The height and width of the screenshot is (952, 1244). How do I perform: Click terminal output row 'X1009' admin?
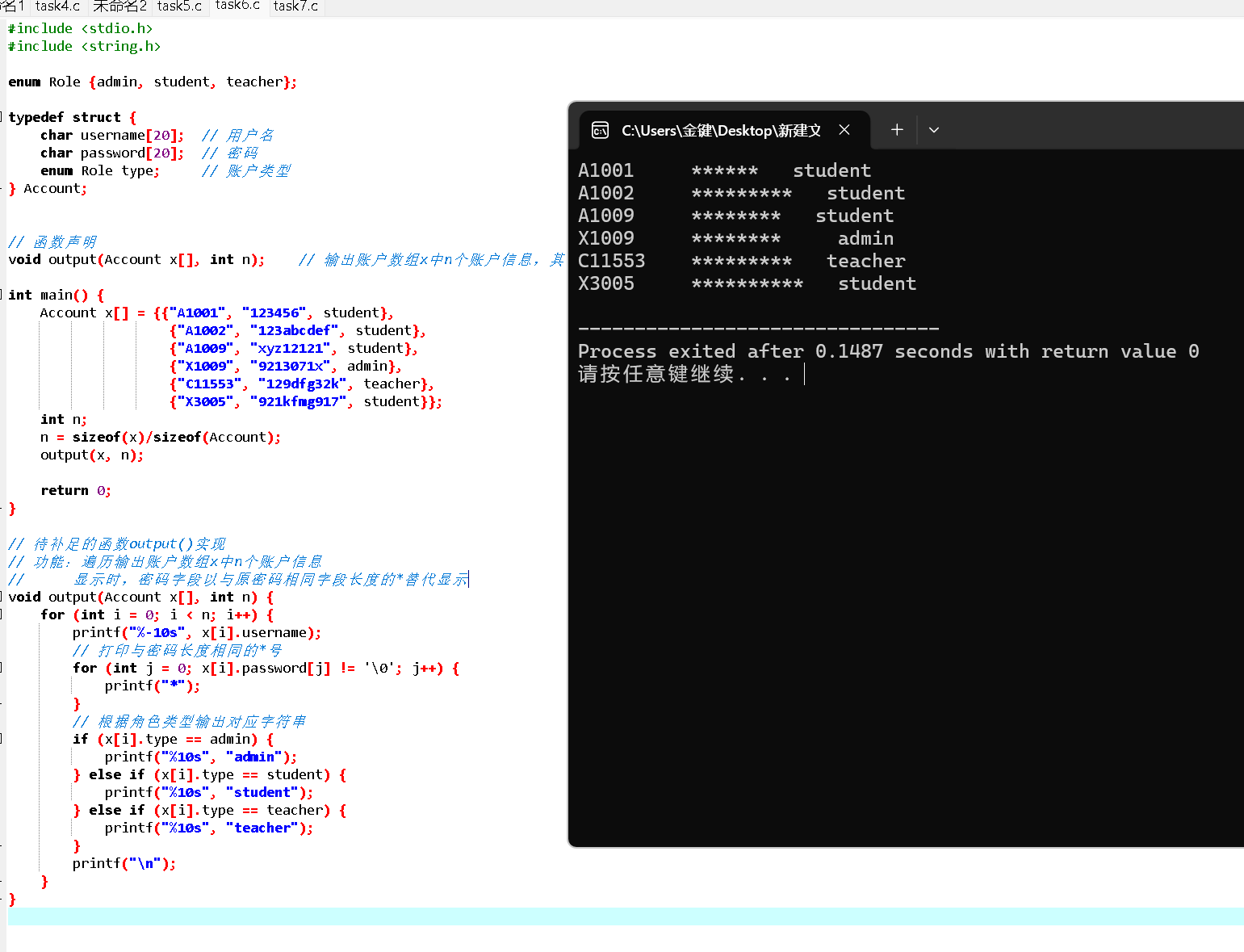point(736,238)
